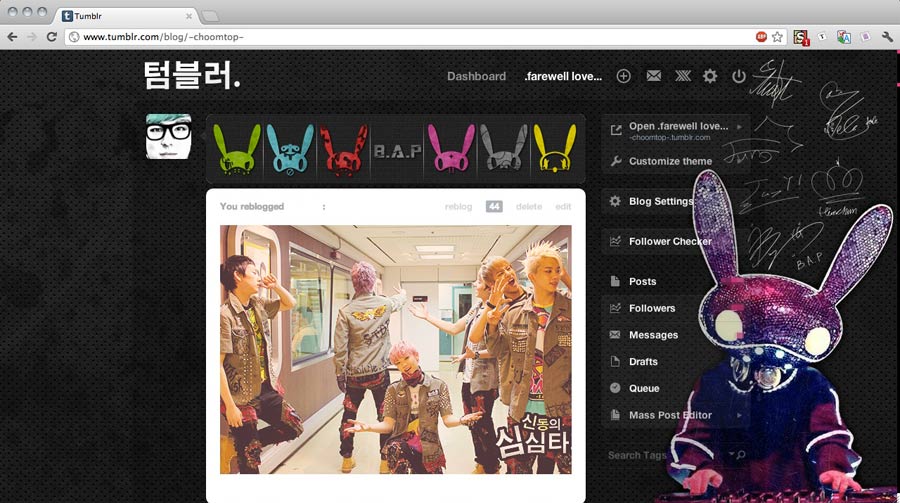The height and width of the screenshot is (503, 900).
Task: Open the translate extension icon
Action: [x=844, y=37]
